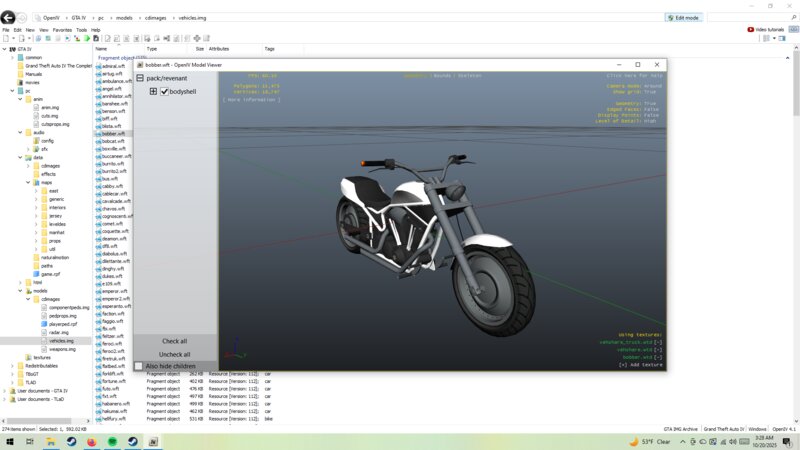This screenshot has height=450, width=800.
Task: Open the Tools menu
Action: (x=81, y=29)
